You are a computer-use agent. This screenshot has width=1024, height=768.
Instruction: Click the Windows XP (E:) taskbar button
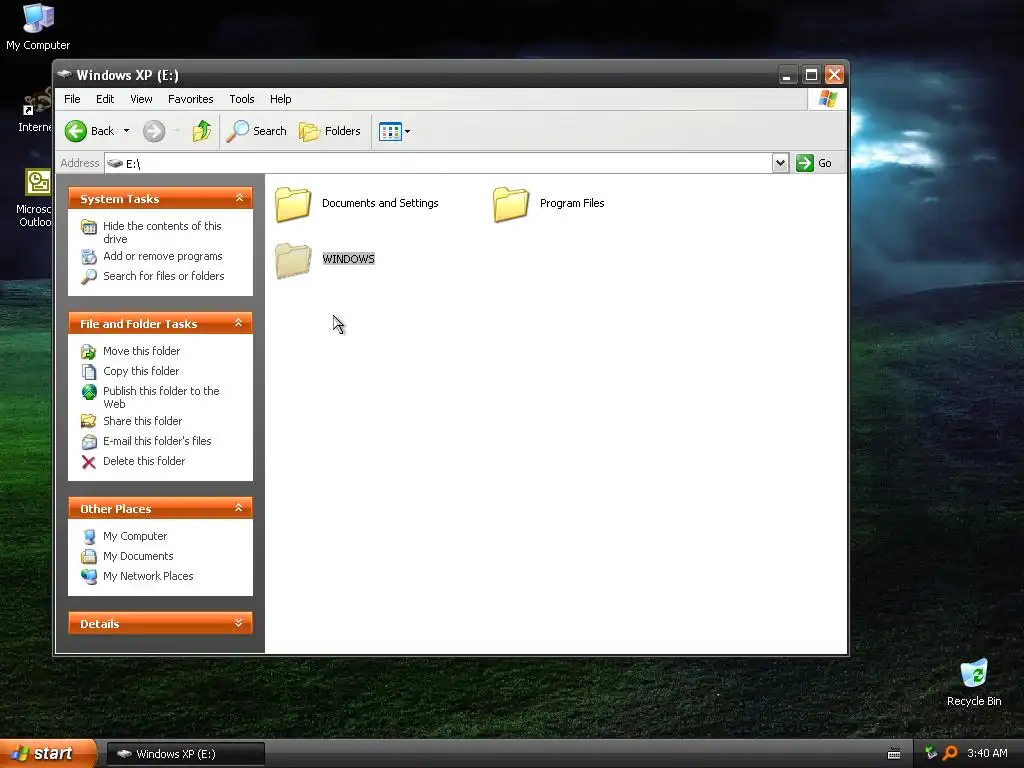point(185,754)
